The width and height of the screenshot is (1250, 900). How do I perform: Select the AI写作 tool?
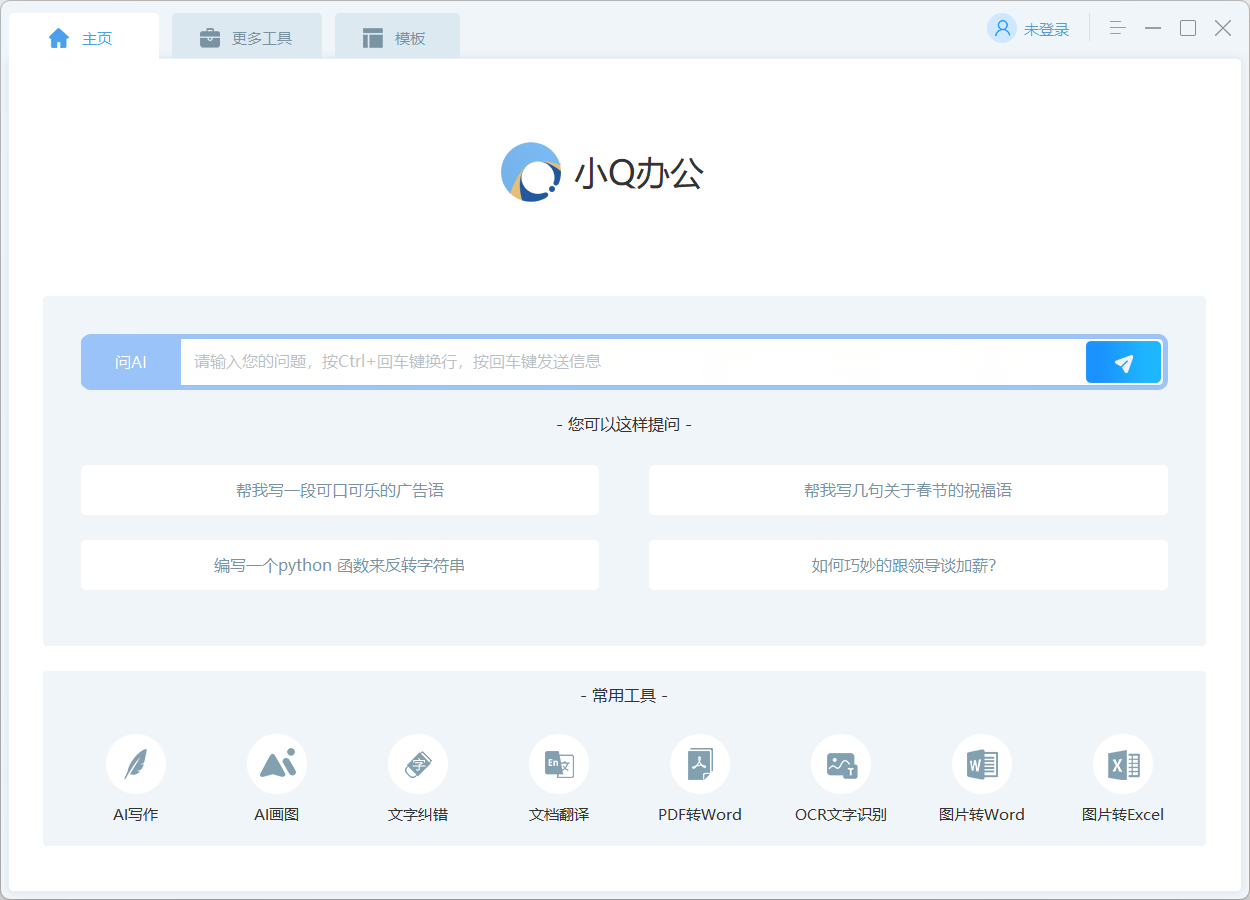136,780
